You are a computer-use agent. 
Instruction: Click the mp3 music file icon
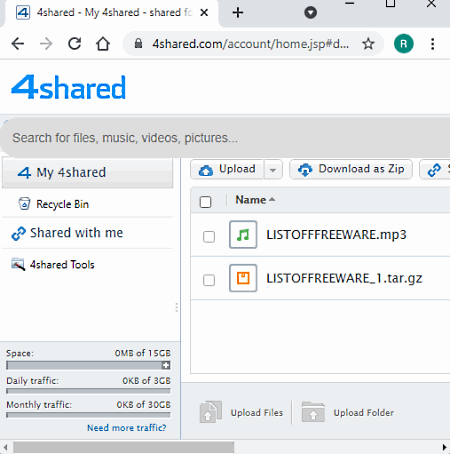[243, 235]
